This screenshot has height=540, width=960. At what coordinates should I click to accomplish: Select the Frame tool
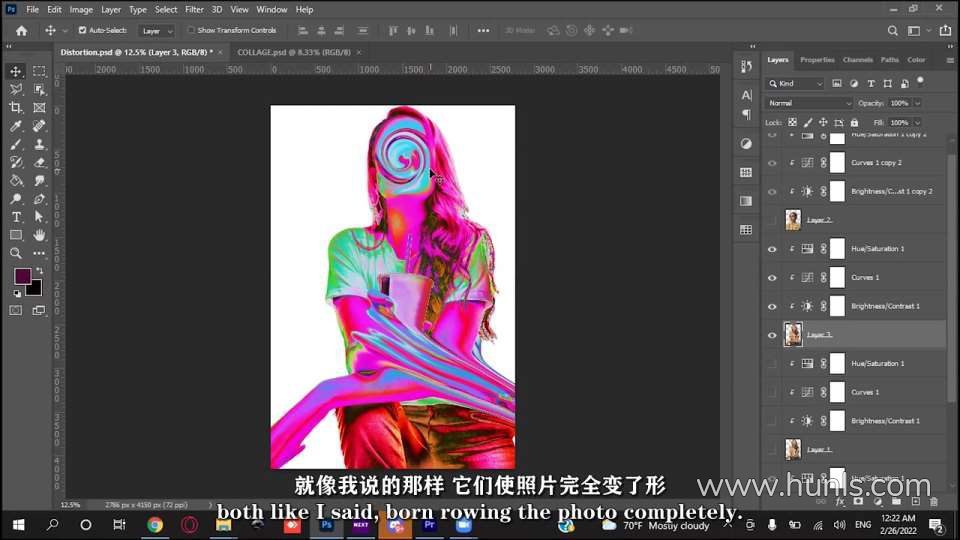coord(39,108)
